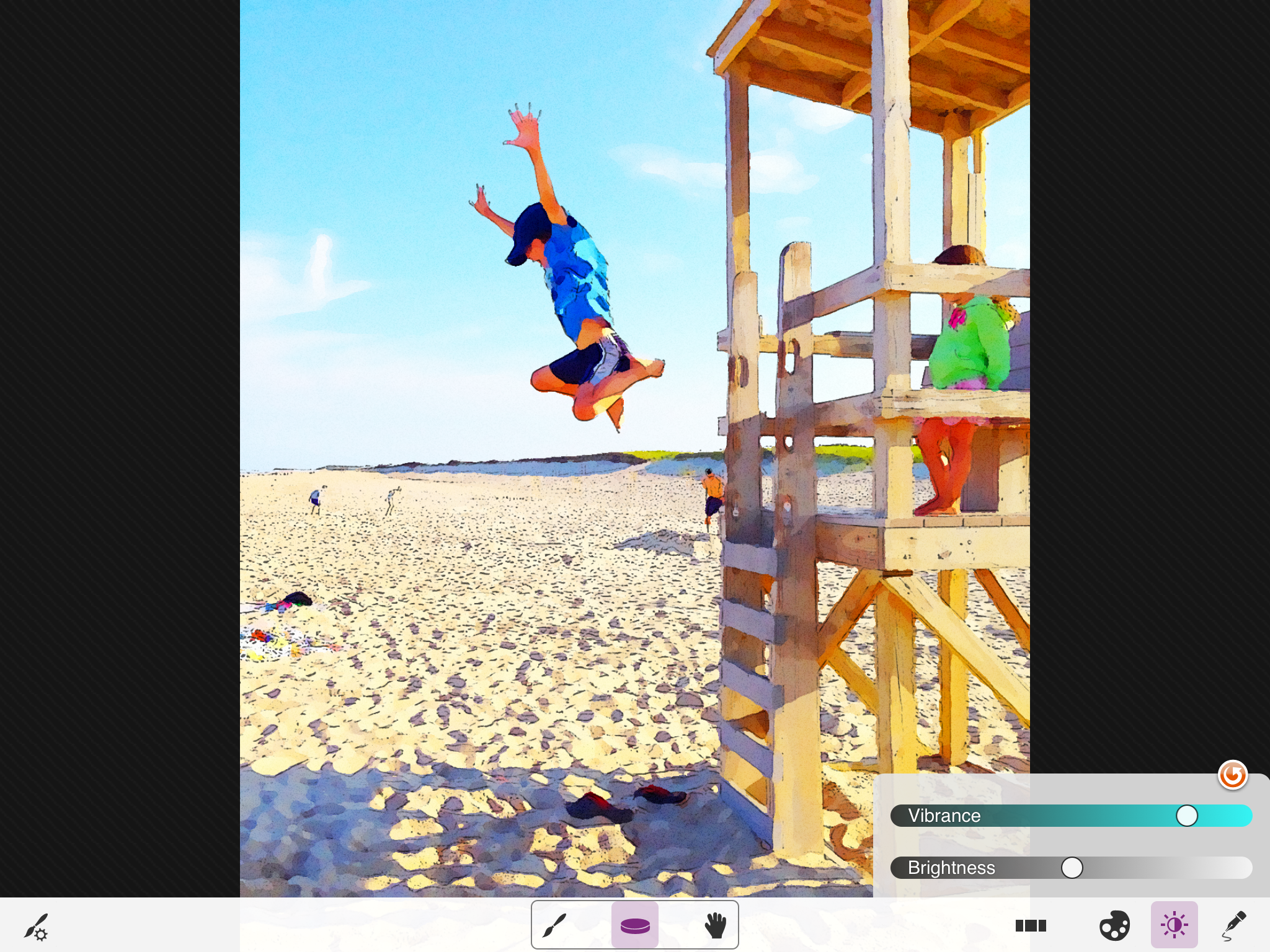This screenshot has width=1270, height=952.
Task: Select the purple paint disc tool
Action: pos(635,925)
